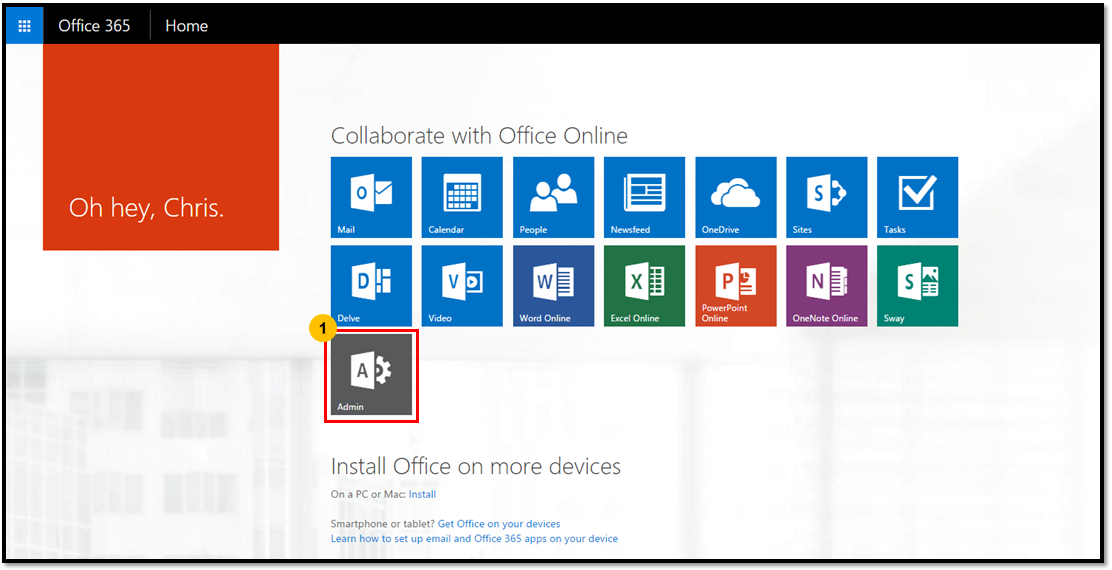Screen dimensions: 1112x570
Task: Click the Install link for PC or Mac
Action: (422, 494)
